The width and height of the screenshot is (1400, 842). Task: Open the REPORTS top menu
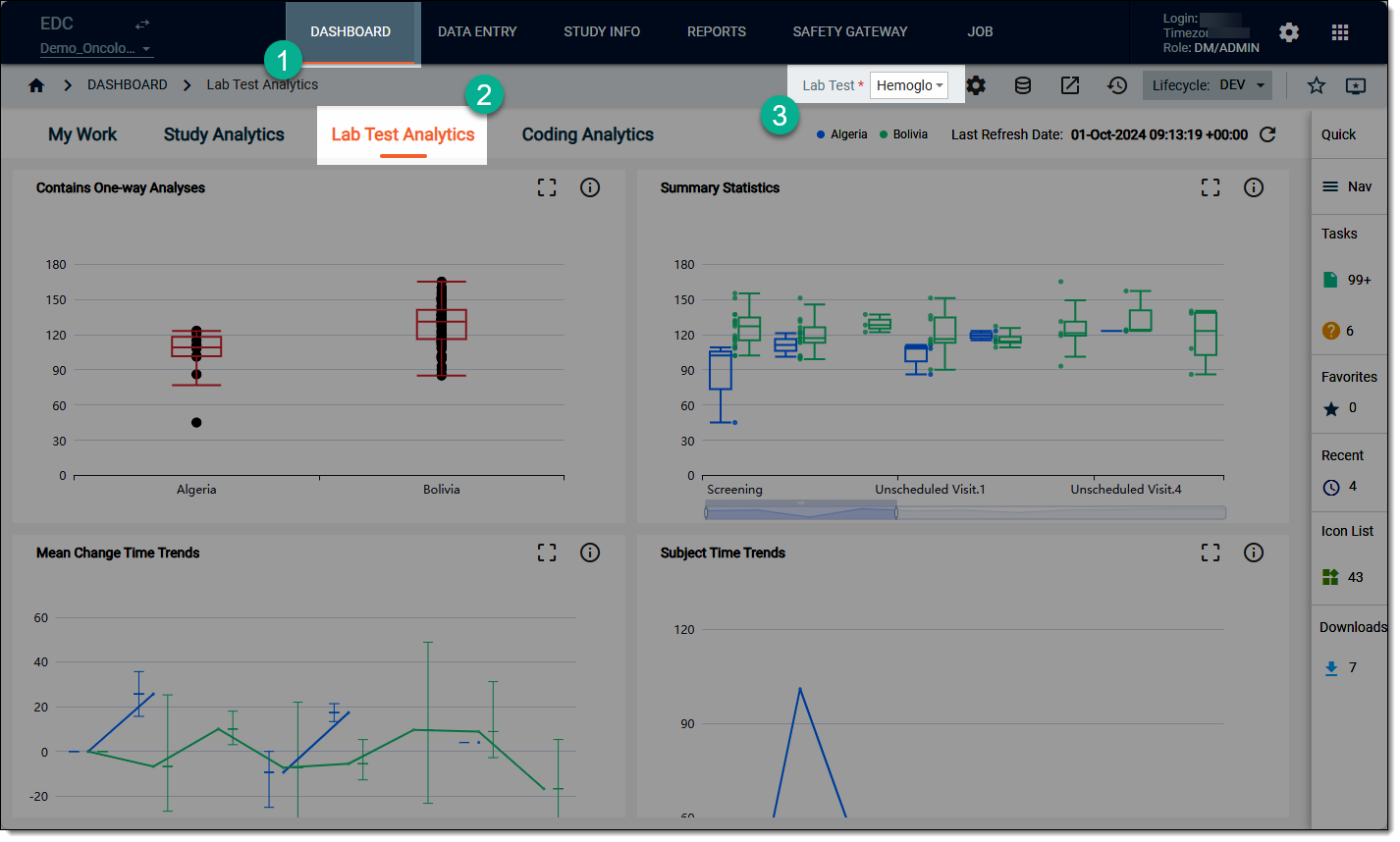pos(717,32)
